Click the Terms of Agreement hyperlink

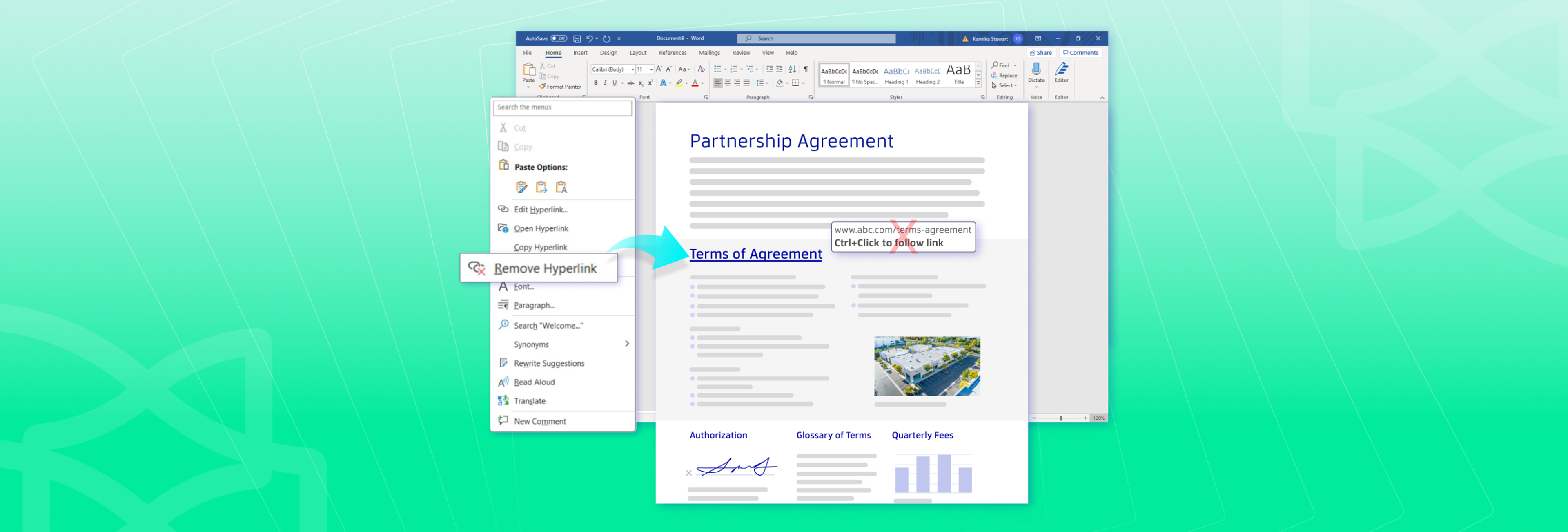[x=755, y=254]
